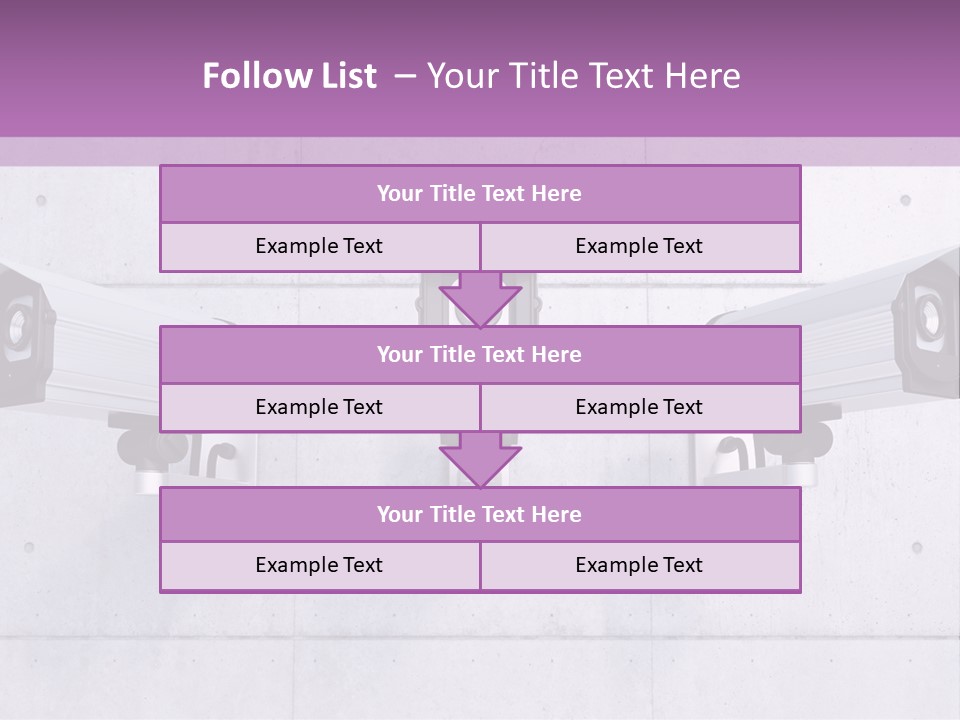Image resolution: width=960 pixels, height=720 pixels.
Task: Click the down arrow above the third group
Action: tap(481, 460)
